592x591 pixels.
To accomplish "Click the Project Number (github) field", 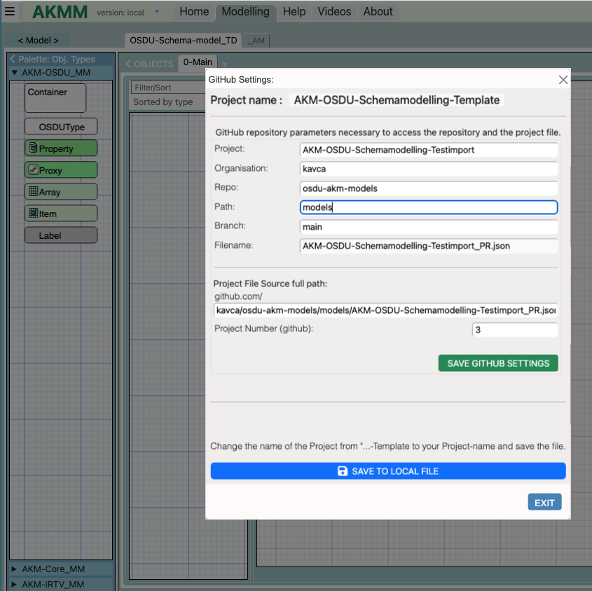I will pos(515,330).
